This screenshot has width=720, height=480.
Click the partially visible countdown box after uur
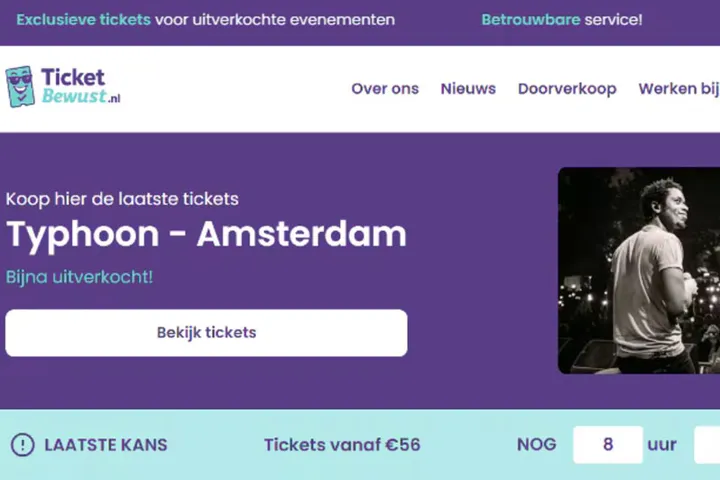tap(708, 445)
